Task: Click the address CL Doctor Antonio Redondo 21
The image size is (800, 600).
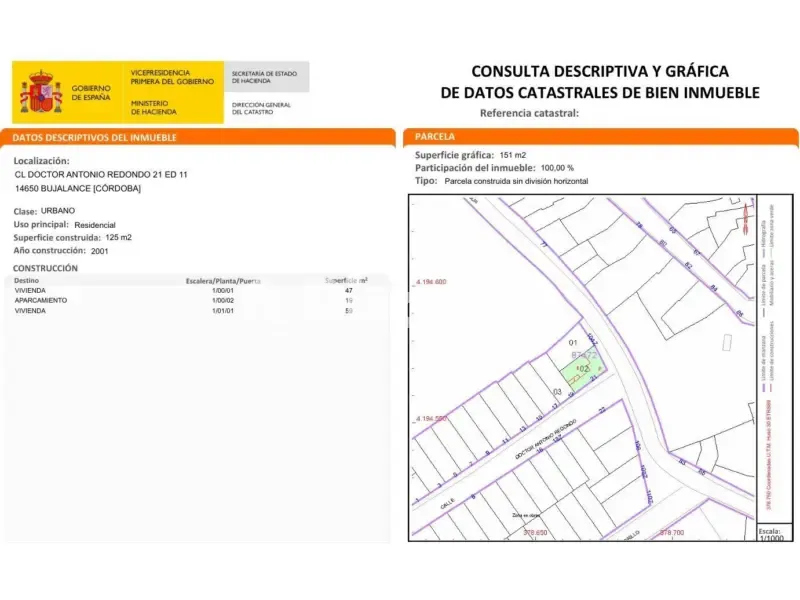Action: pos(101,174)
